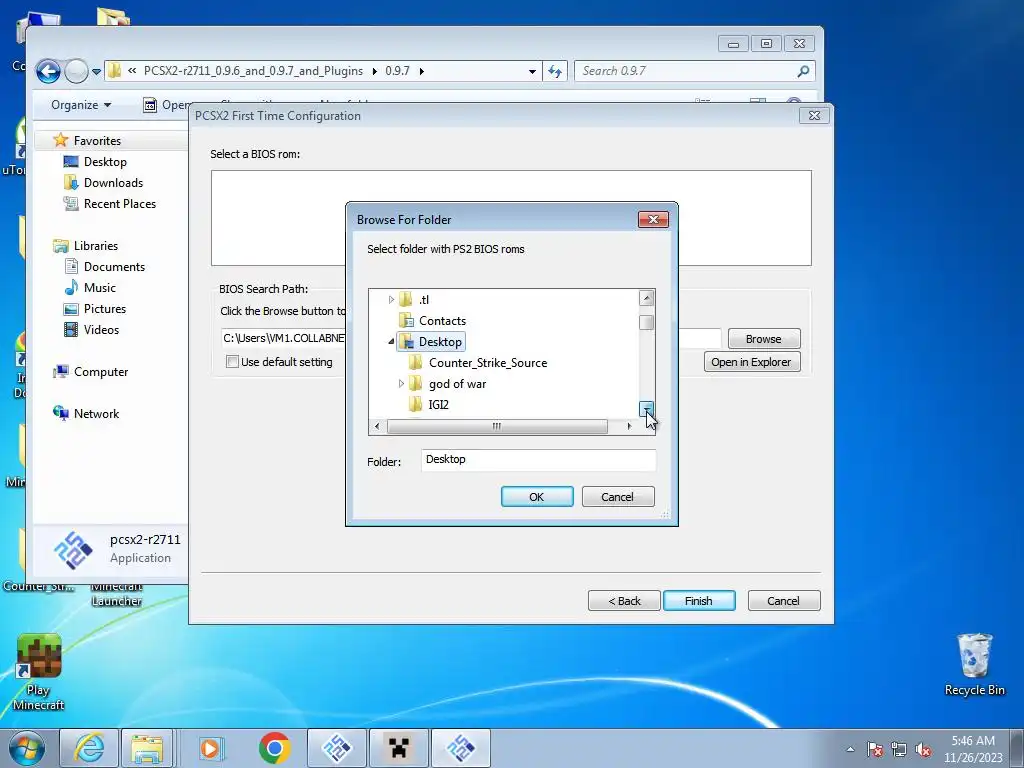
Task: Cancel the PCSX2 First Time Configuration
Action: (x=784, y=601)
